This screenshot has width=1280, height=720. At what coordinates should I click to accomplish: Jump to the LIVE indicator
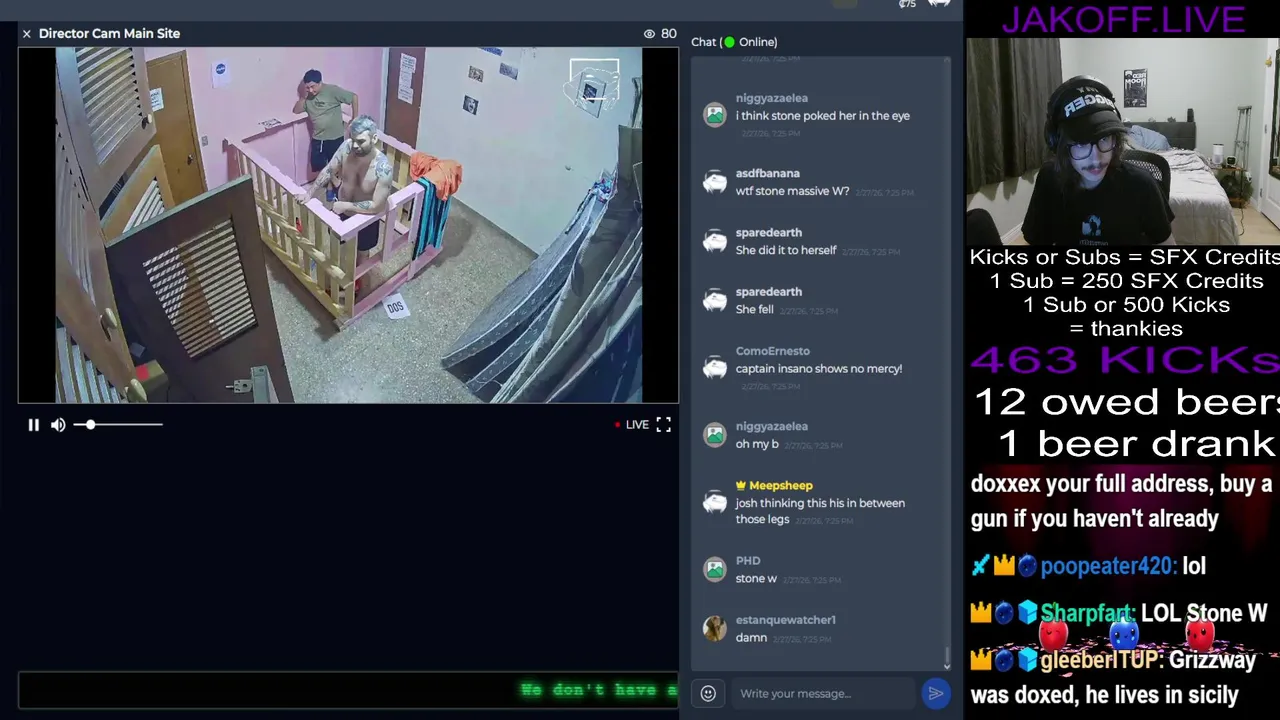click(x=631, y=425)
